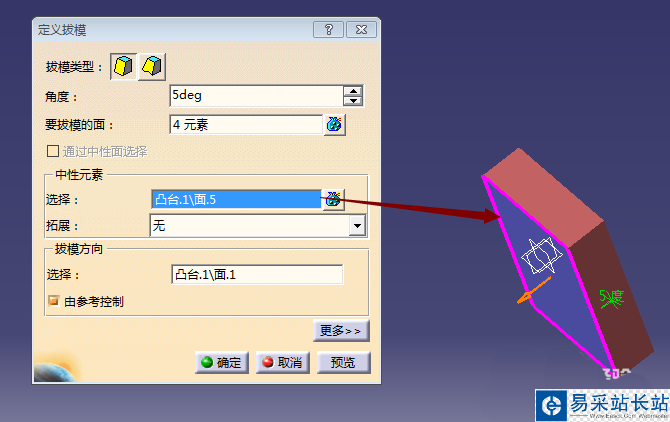This screenshot has height=422, width=670.
Task: Decrease the angle with the down spinner arrow
Action: (x=353, y=101)
